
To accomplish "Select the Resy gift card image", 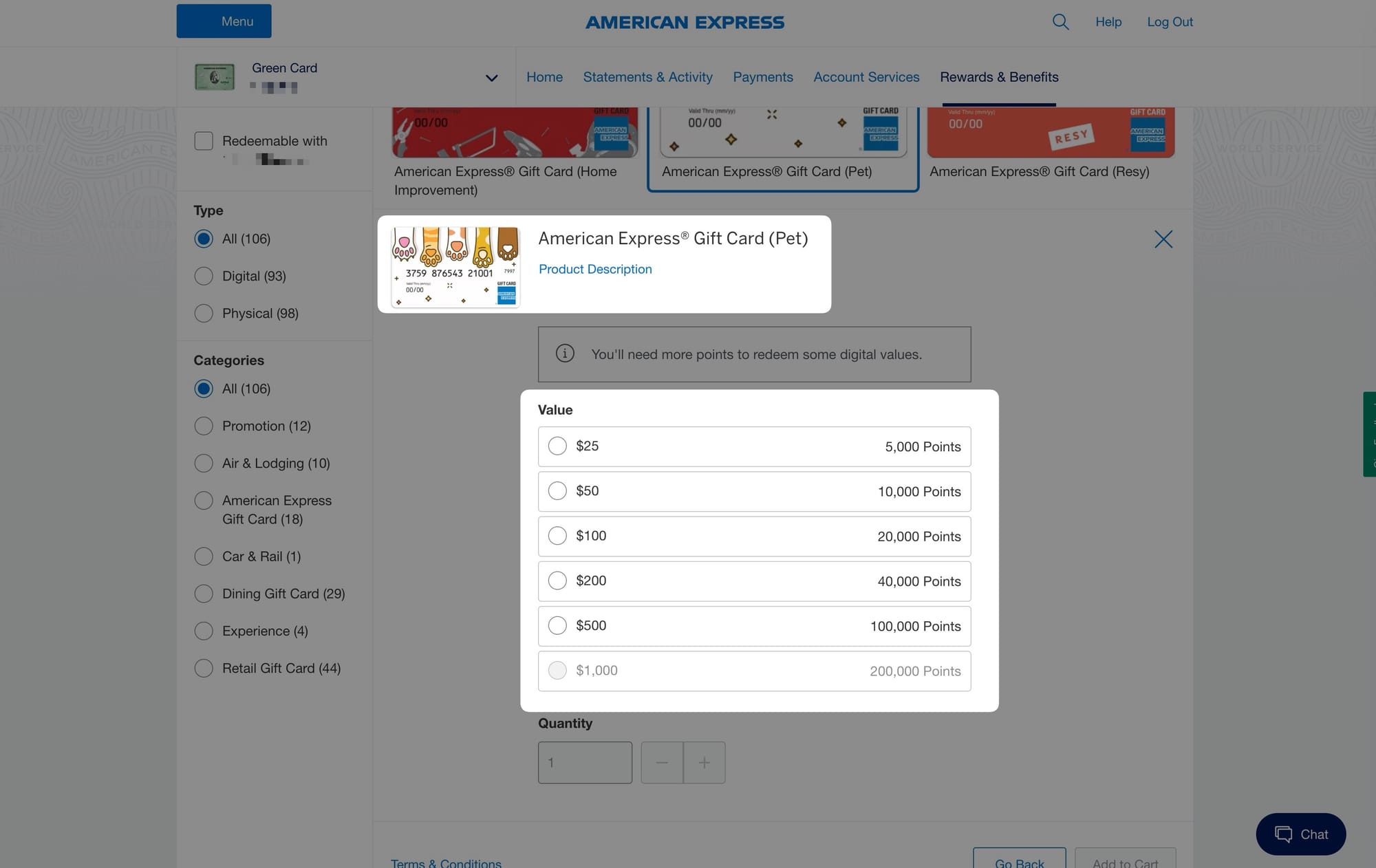I will 1050,132.
